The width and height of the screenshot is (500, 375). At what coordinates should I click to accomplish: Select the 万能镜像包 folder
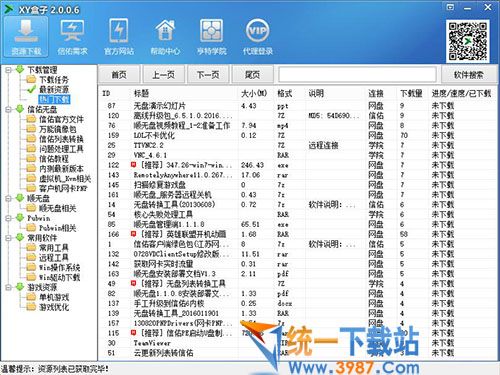[58, 129]
